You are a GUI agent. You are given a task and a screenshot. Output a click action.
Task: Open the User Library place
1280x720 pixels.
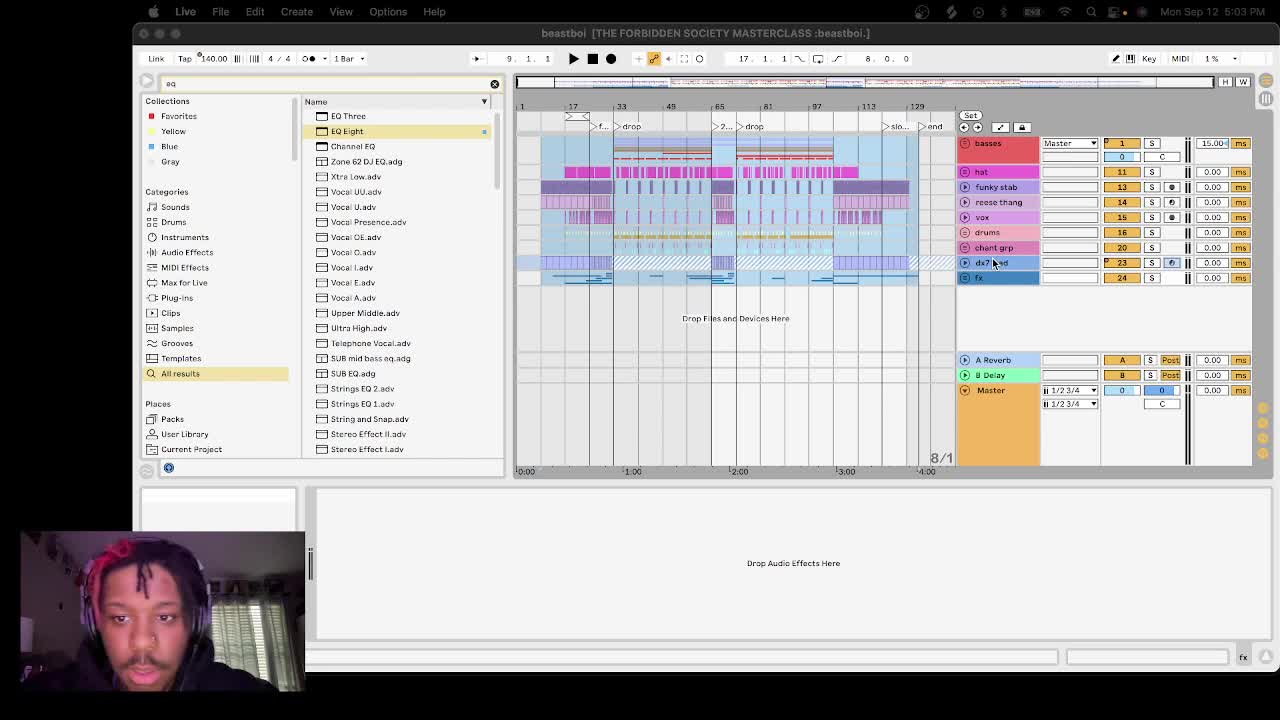tap(185, 434)
